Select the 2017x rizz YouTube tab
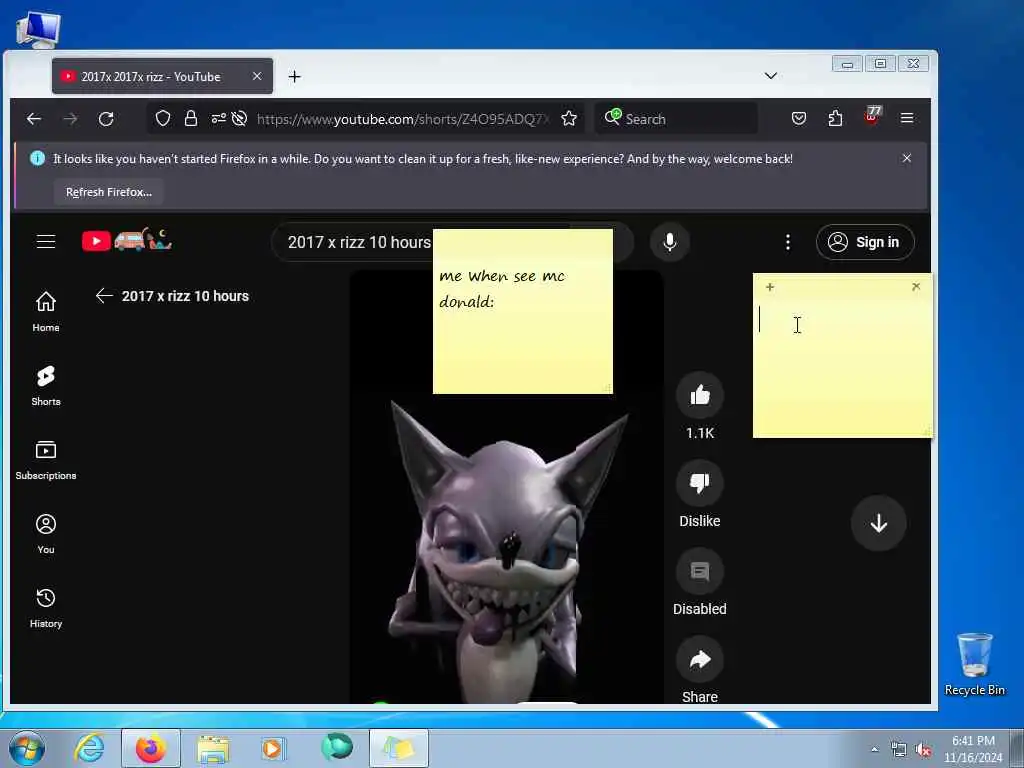Image resolution: width=1024 pixels, height=768 pixels. click(163, 76)
